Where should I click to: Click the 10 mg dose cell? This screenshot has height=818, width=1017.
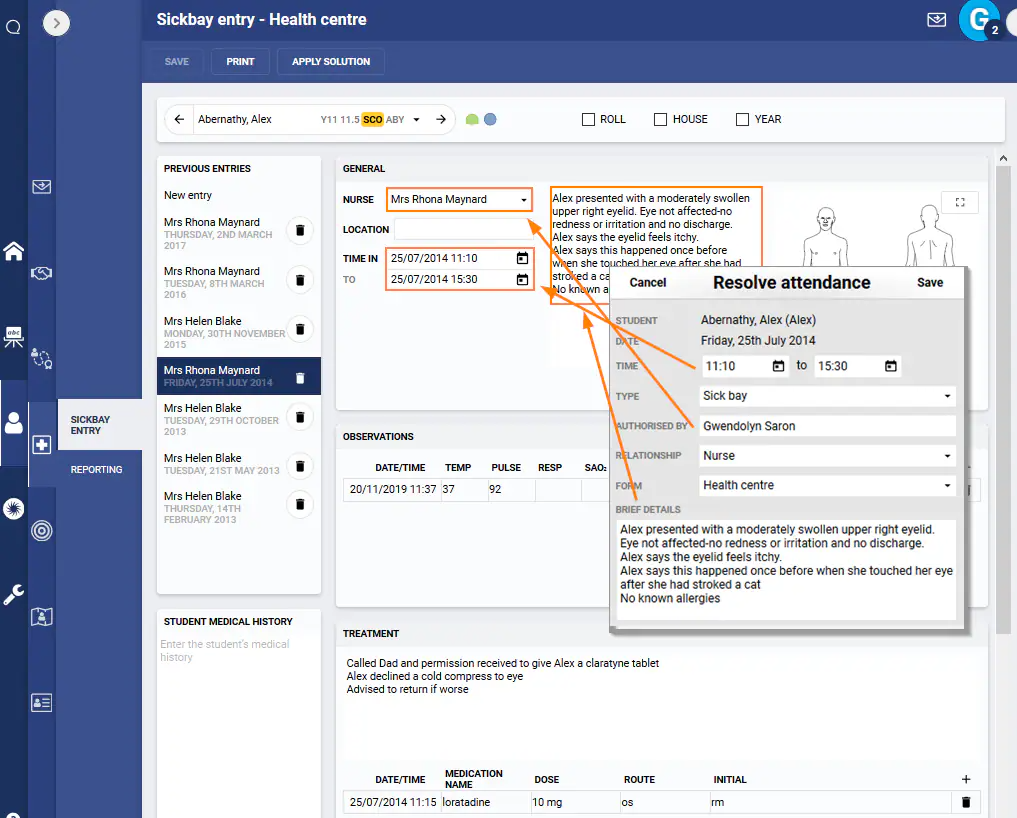pos(575,802)
